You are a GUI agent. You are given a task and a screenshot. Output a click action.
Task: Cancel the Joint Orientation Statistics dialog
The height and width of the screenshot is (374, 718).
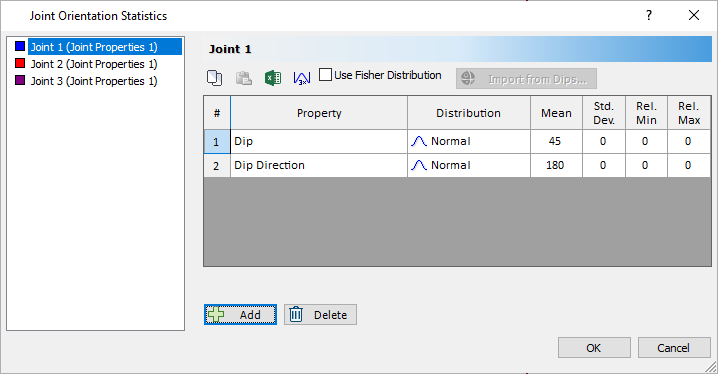click(674, 348)
